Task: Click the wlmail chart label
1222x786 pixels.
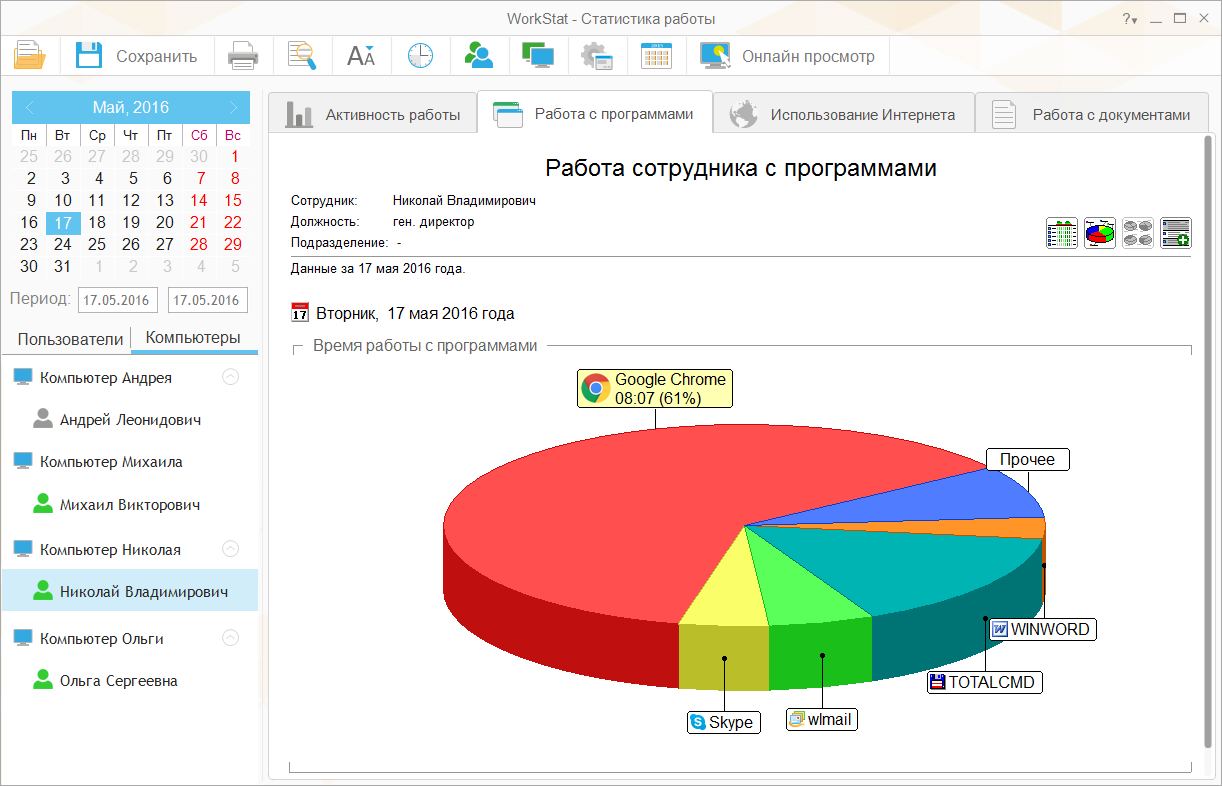Action: coord(822,719)
